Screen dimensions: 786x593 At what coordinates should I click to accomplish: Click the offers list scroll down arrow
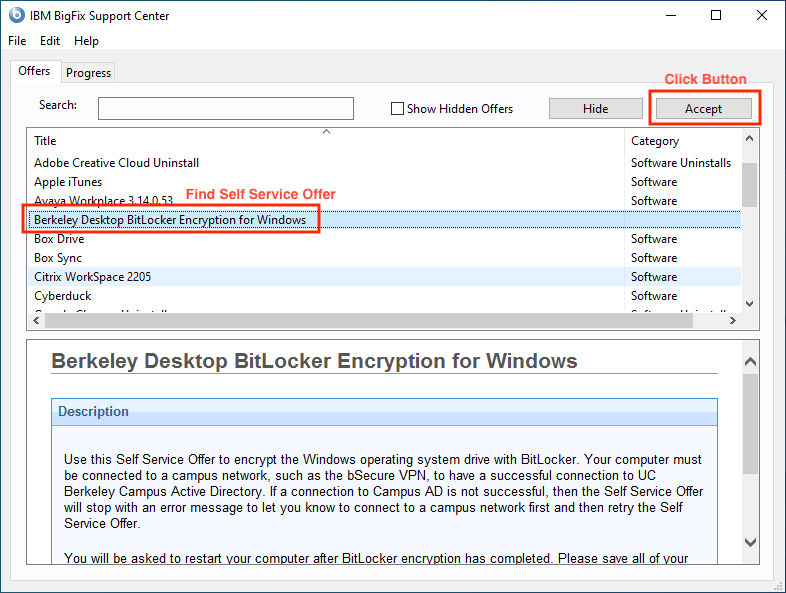pyautogui.click(x=749, y=304)
